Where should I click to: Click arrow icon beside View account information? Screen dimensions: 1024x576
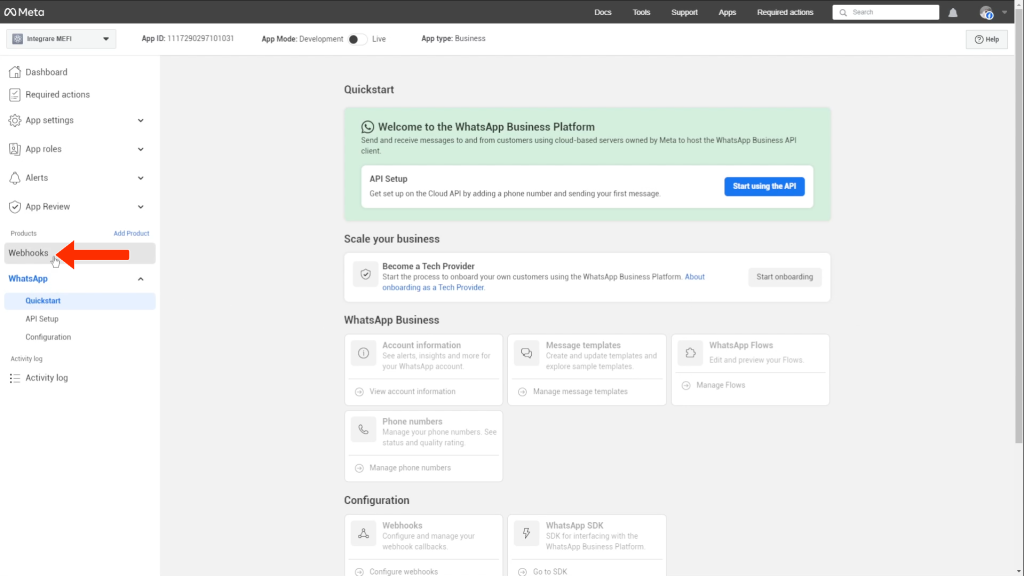pyautogui.click(x=359, y=392)
